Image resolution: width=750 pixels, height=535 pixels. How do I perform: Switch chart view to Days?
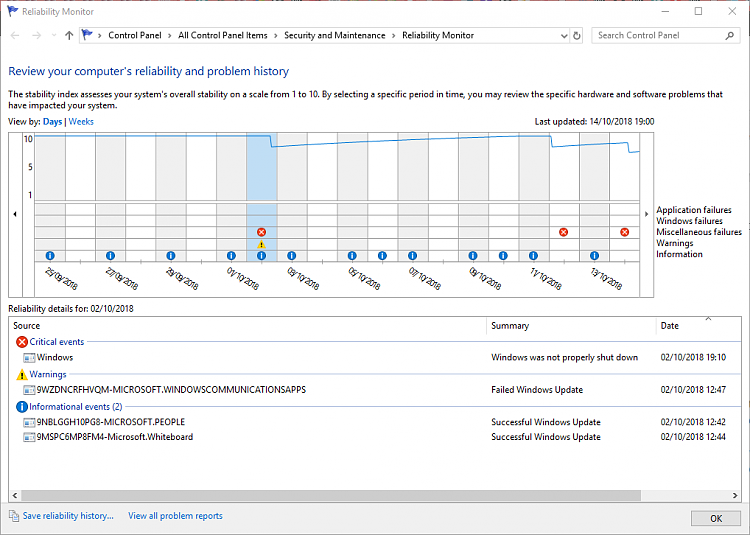point(53,121)
